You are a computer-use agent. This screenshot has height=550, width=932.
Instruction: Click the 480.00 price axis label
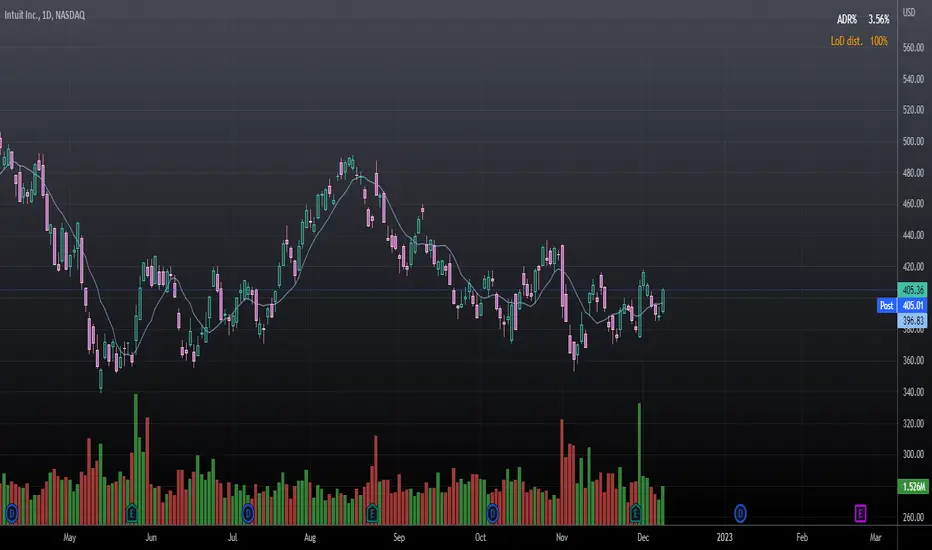[913, 172]
